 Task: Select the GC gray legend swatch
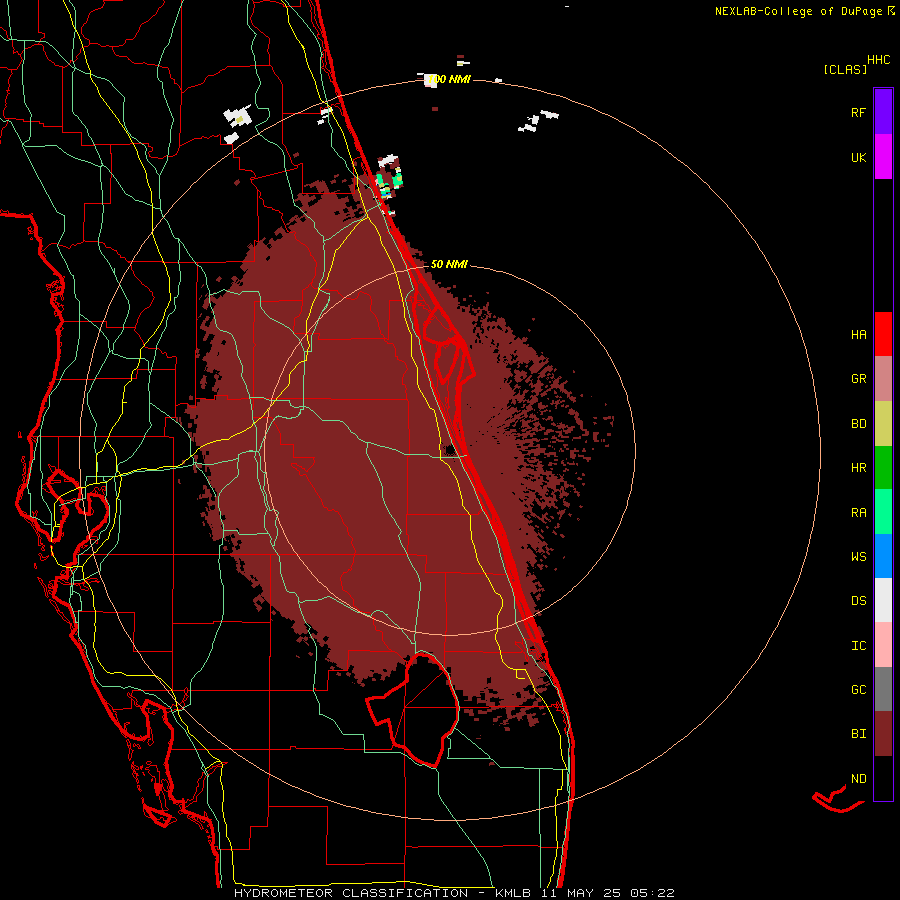pos(883,689)
